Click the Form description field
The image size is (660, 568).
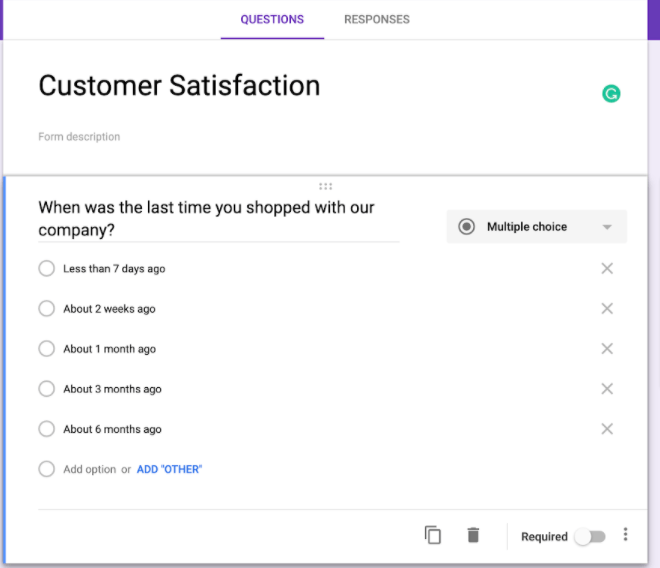(79, 137)
